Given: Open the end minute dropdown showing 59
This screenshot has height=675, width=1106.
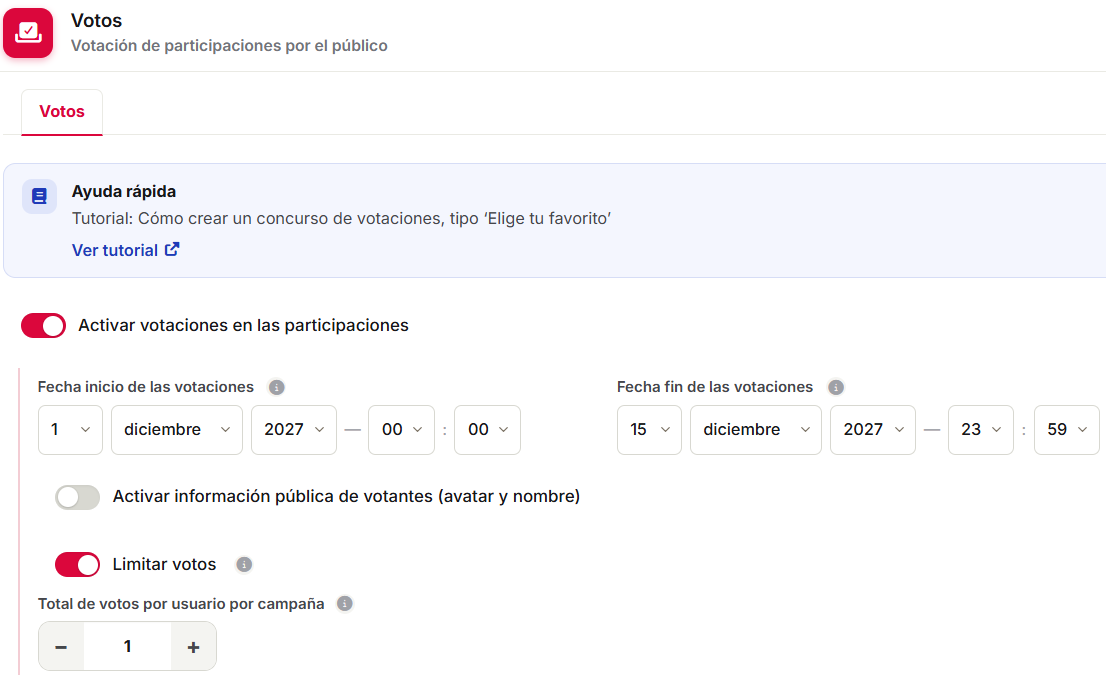Looking at the screenshot, I should click(x=1066, y=430).
